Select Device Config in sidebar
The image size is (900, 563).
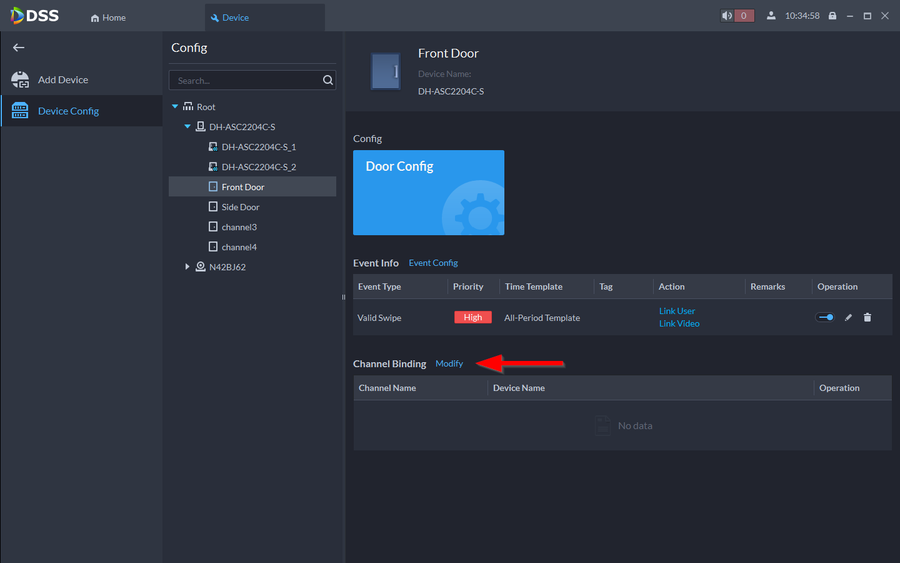(x=81, y=111)
